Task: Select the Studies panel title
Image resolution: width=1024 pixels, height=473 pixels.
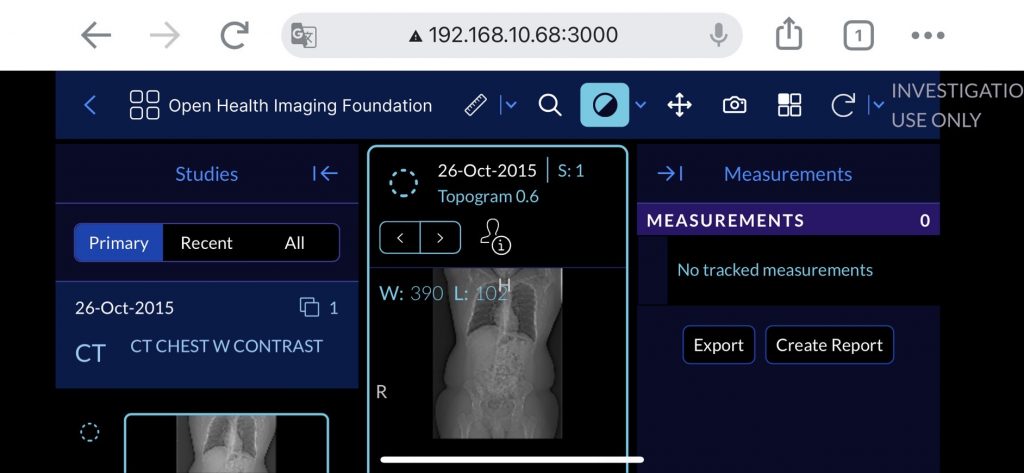Action: pos(206,174)
